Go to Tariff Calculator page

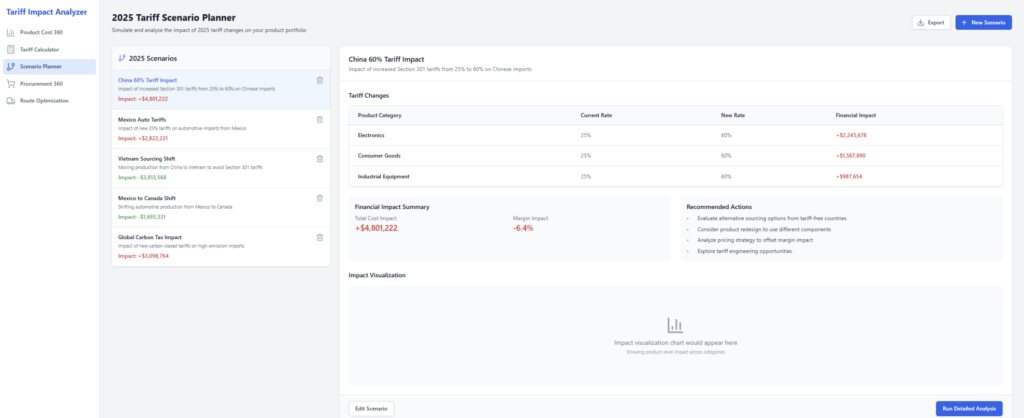[x=41, y=49]
